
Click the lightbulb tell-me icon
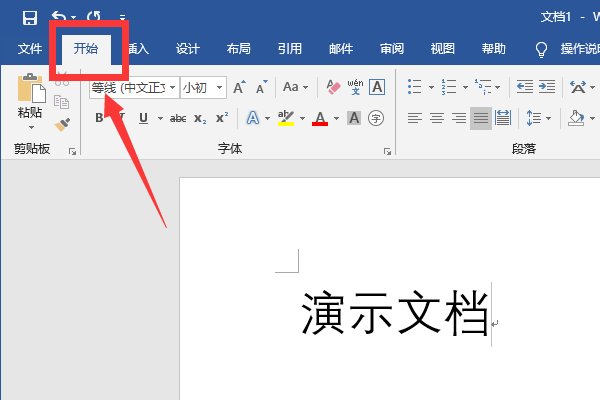click(x=541, y=49)
